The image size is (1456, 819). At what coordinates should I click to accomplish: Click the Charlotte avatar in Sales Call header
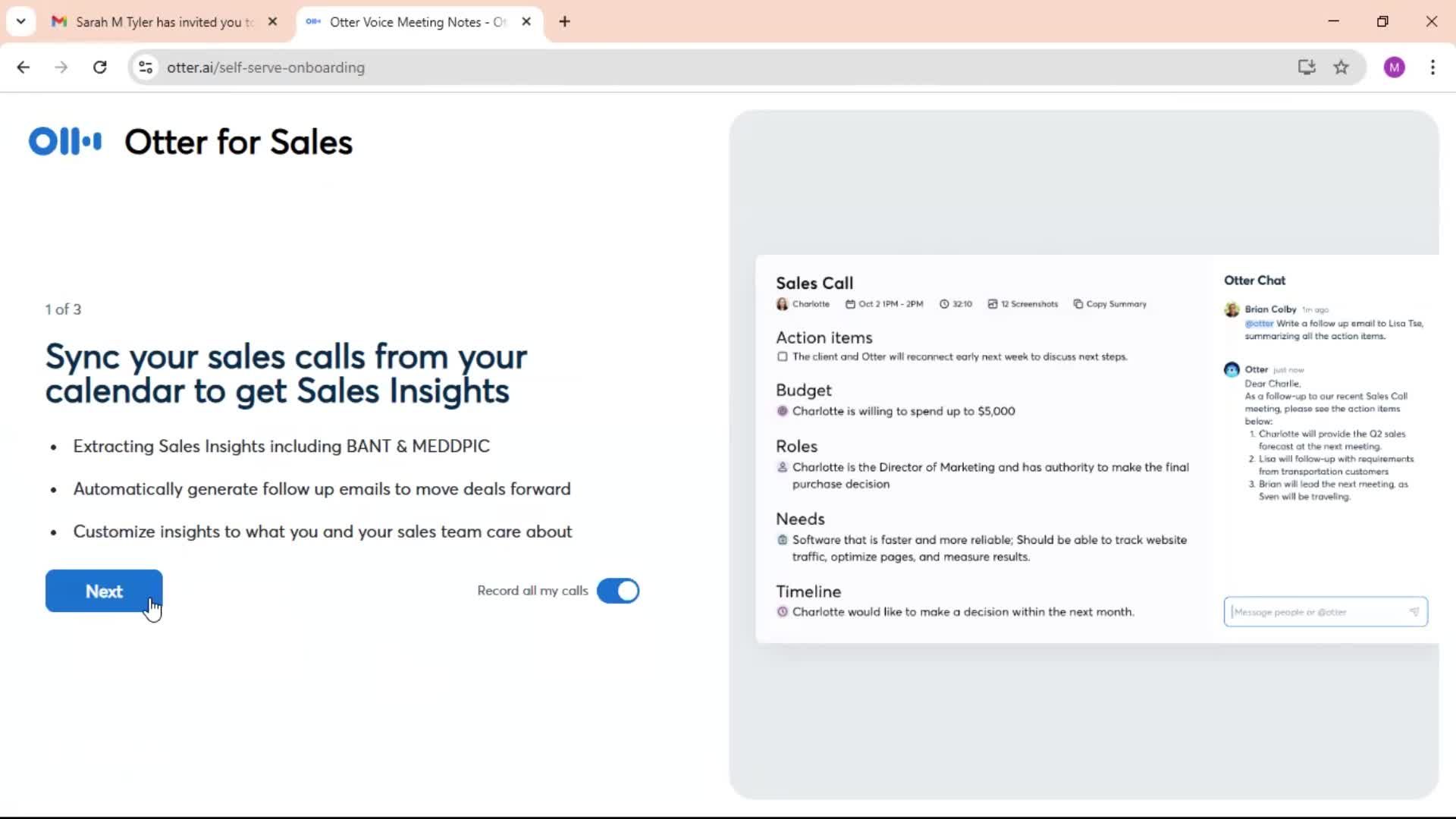pyautogui.click(x=782, y=304)
